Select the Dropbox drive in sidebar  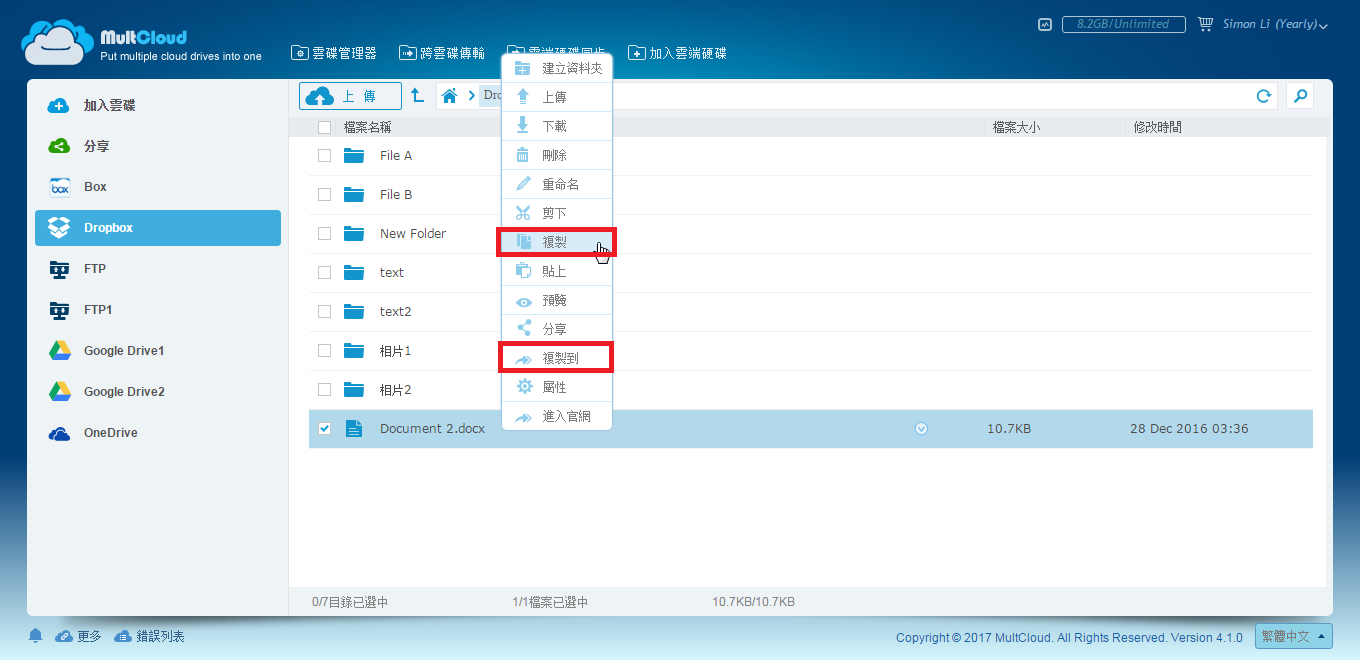pos(157,228)
